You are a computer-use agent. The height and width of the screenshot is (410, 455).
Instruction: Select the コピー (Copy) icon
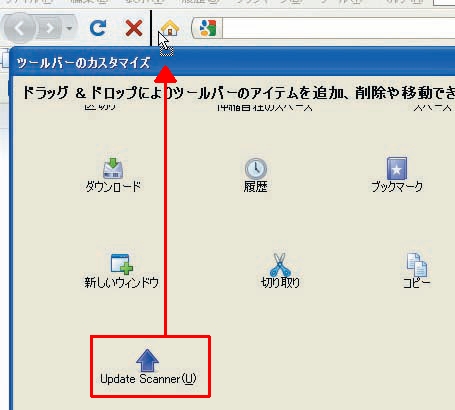pyautogui.click(x=417, y=271)
